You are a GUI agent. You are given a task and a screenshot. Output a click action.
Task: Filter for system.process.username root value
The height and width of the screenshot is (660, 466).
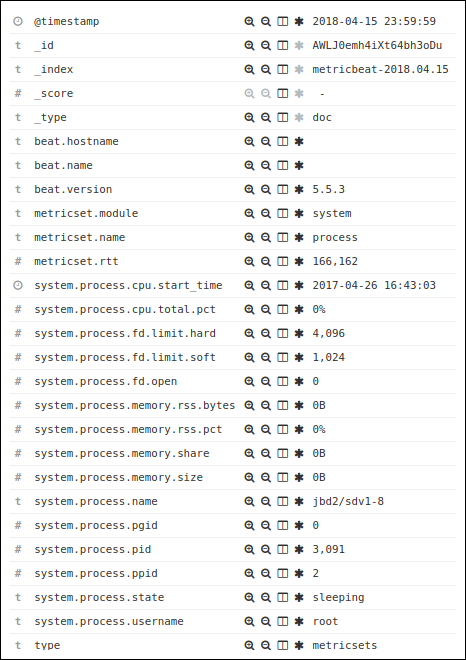click(x=249, y=621)
